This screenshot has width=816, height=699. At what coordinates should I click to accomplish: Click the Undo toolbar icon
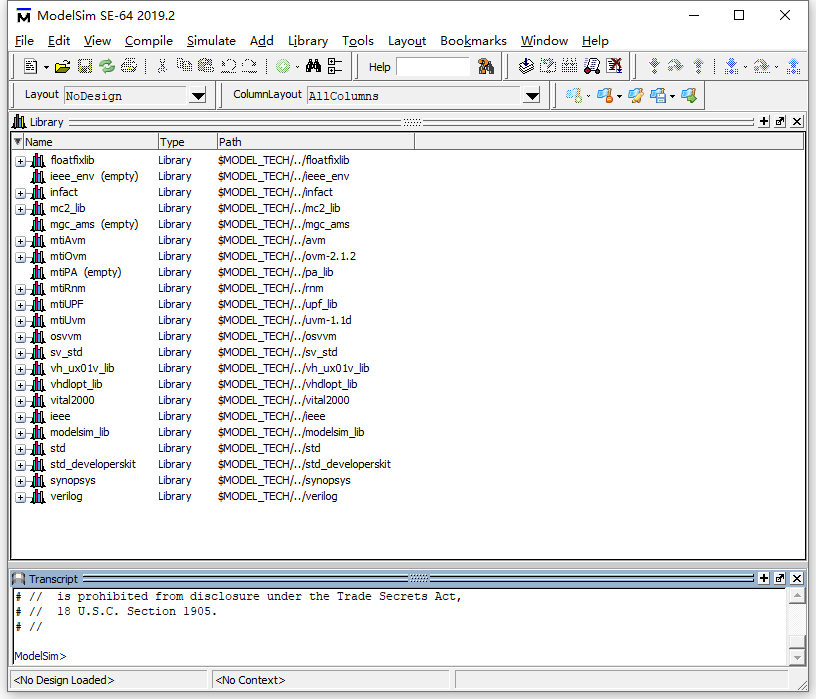point(228,66)
